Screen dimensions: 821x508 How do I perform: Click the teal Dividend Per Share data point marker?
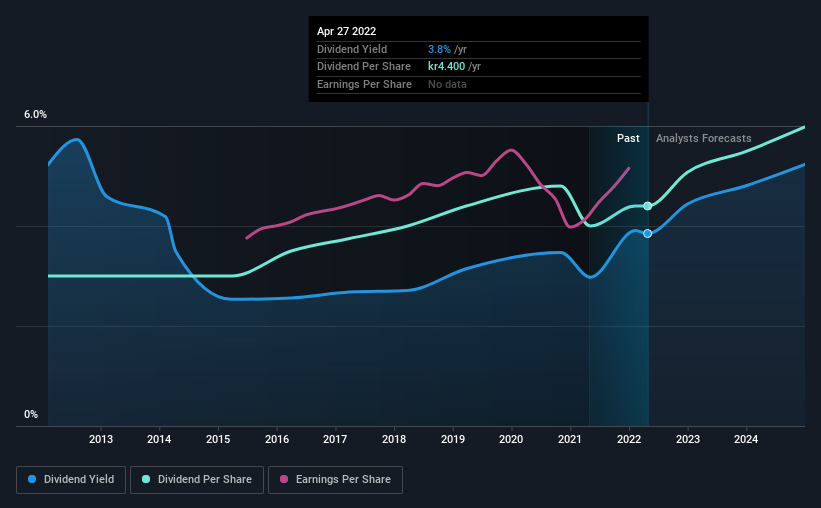click(648, 206)
